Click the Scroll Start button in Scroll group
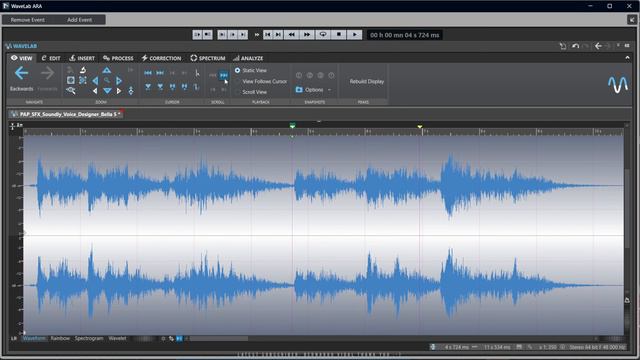Screen dimensions: 640x360 213,75
